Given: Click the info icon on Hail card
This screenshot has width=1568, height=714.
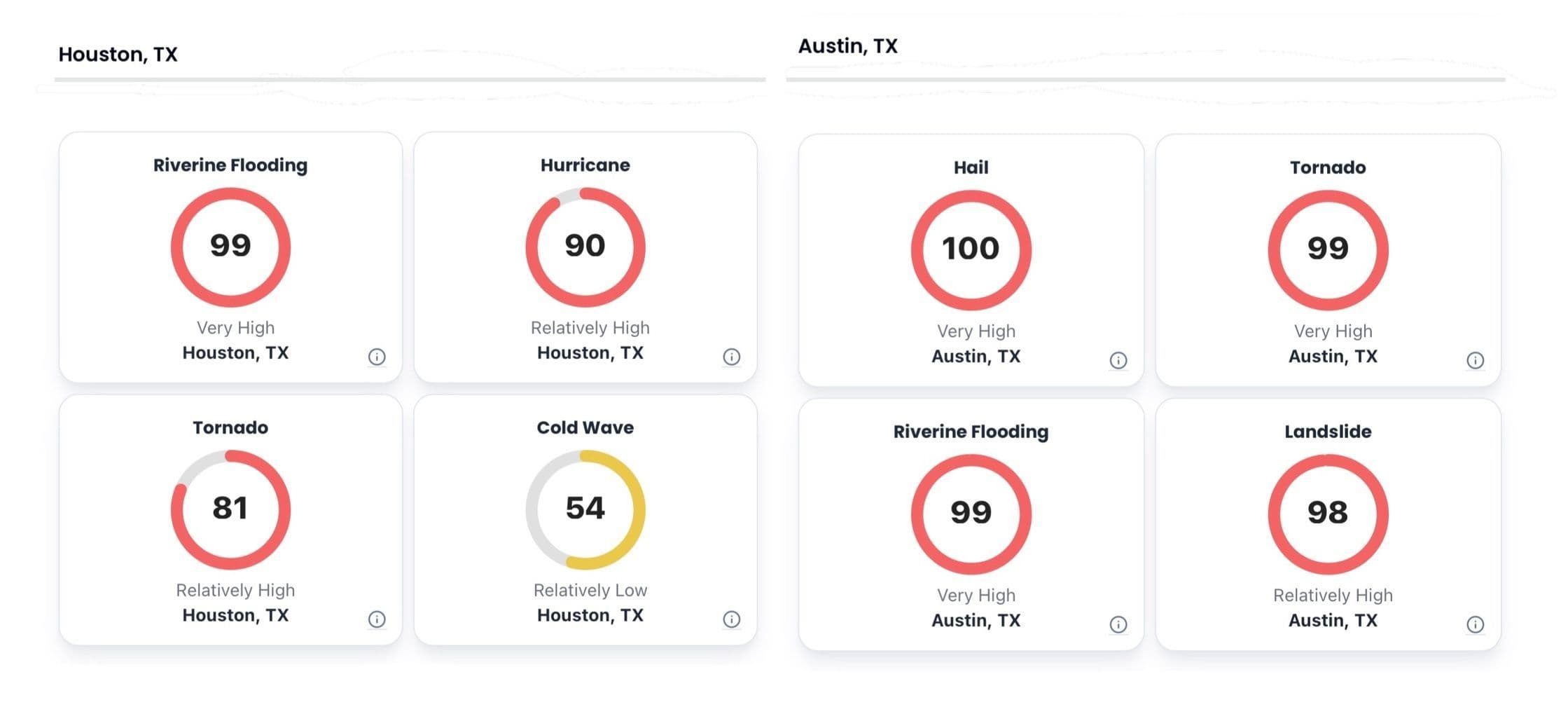Looking at the screenshot, I should [1118, 360].
